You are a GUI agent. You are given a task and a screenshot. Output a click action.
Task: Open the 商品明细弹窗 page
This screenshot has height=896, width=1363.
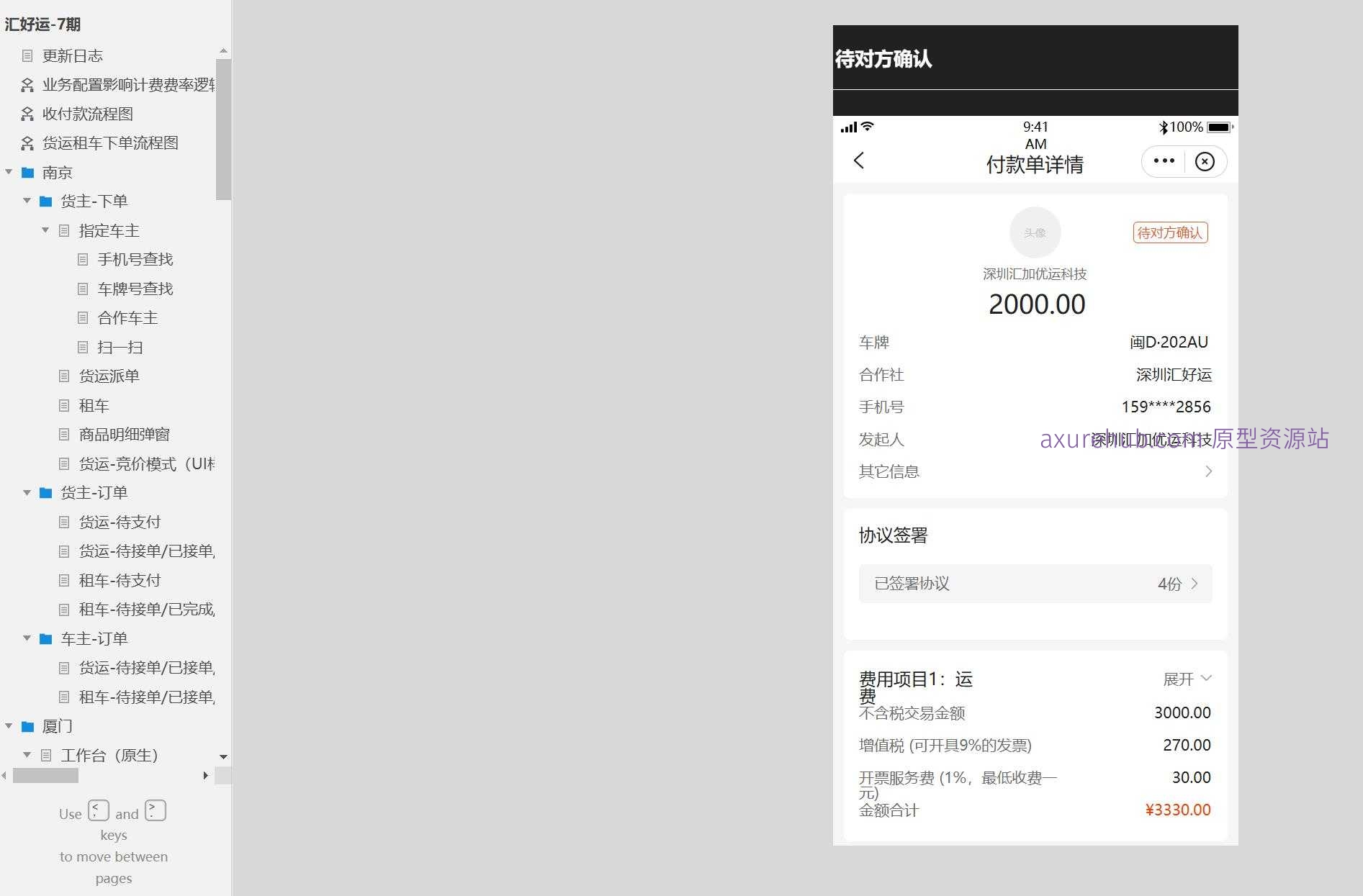[124, 434]
